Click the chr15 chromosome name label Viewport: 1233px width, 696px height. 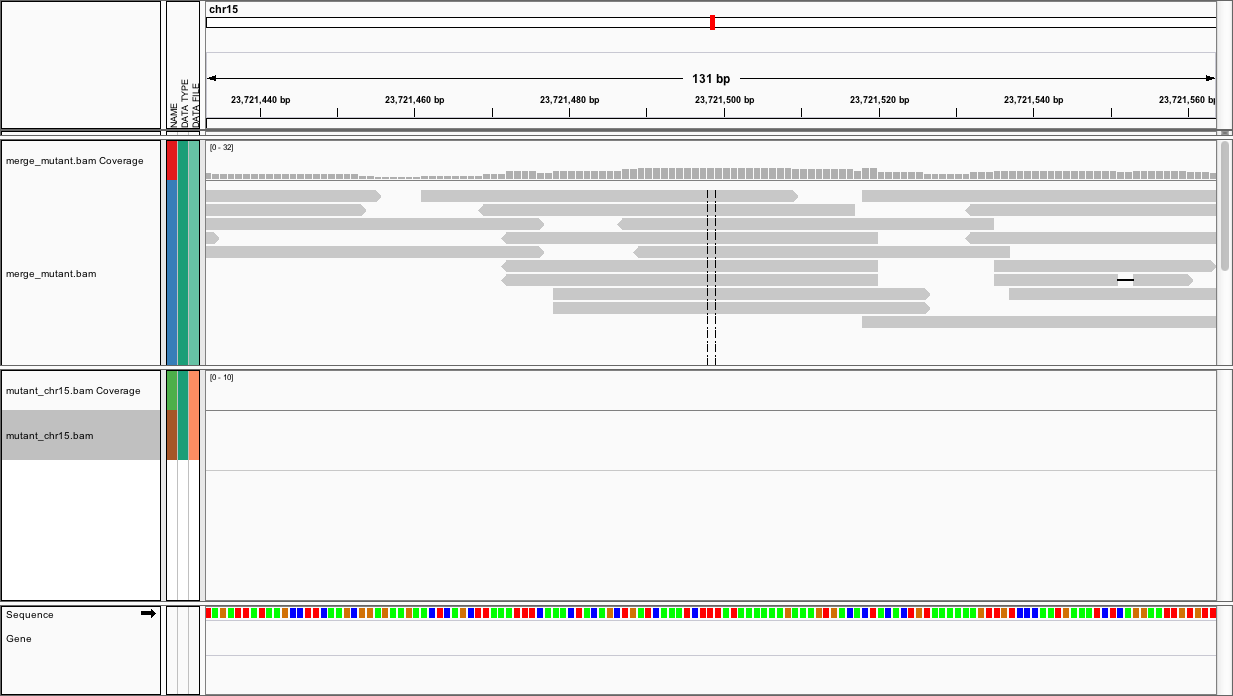click(x=223, y=9)
